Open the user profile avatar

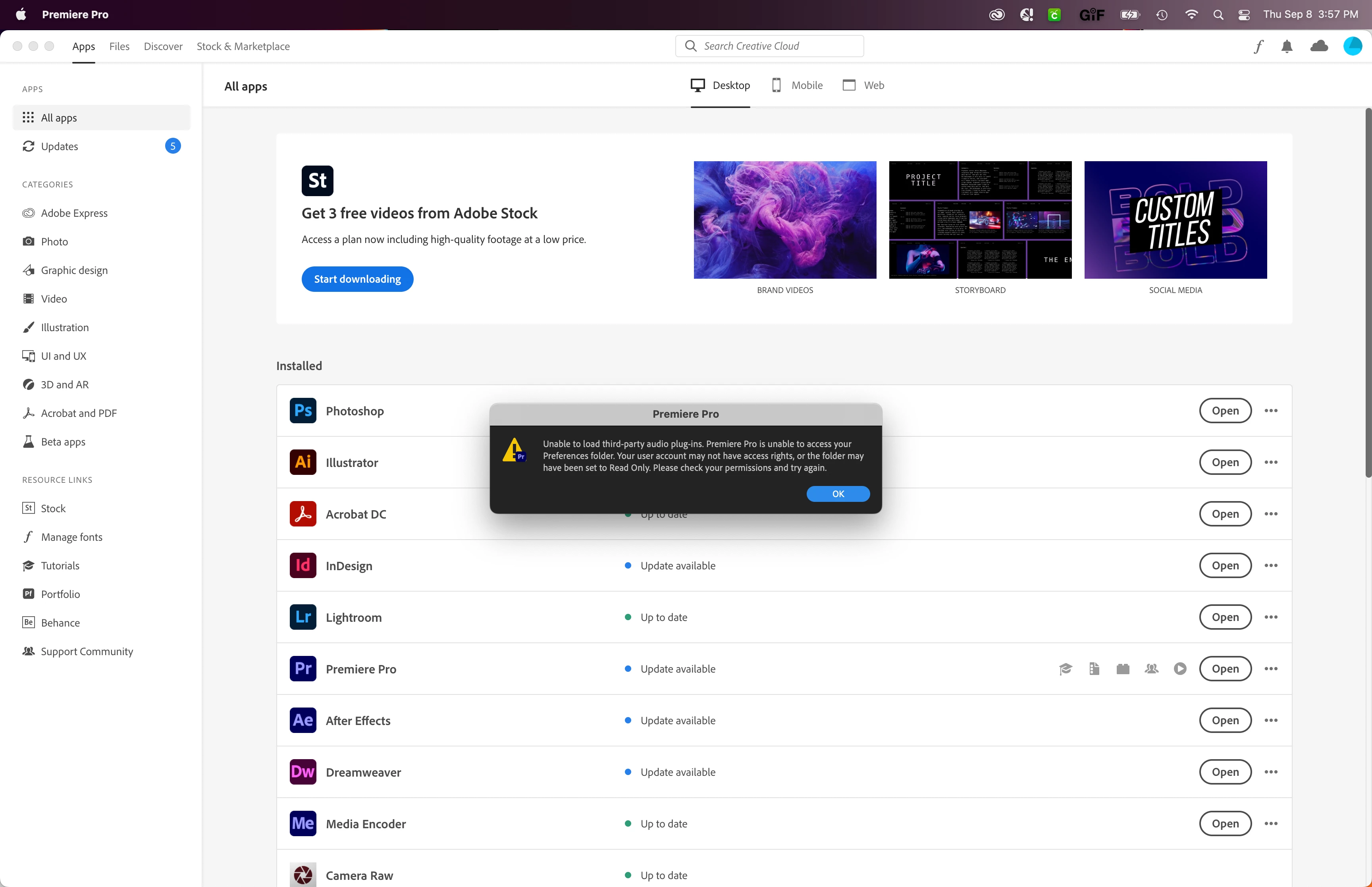pyautogui.click(x=1352, y=46)
